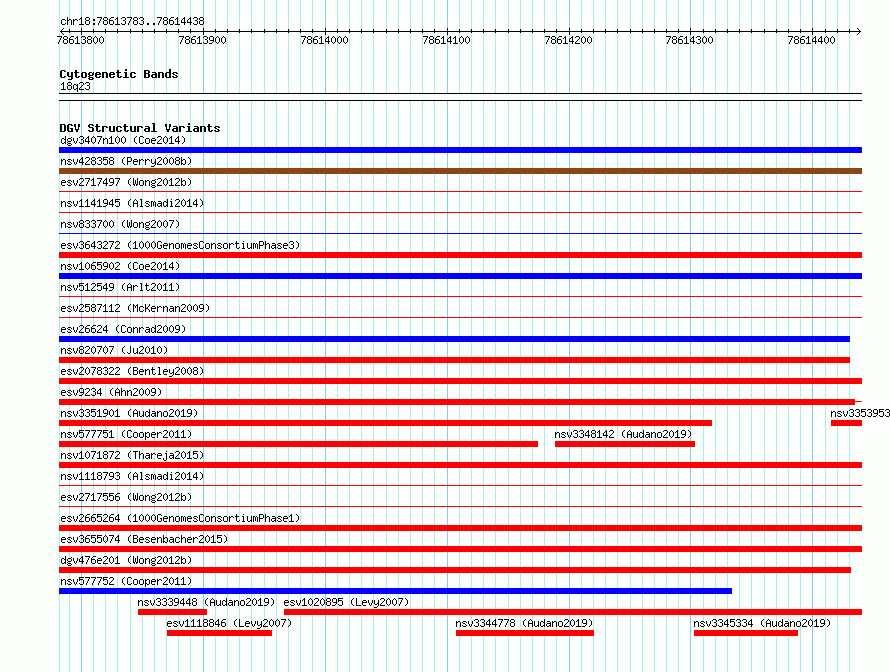
Task: Open nsv577751 (Cooper2011) variant
Action: (126, 434)
